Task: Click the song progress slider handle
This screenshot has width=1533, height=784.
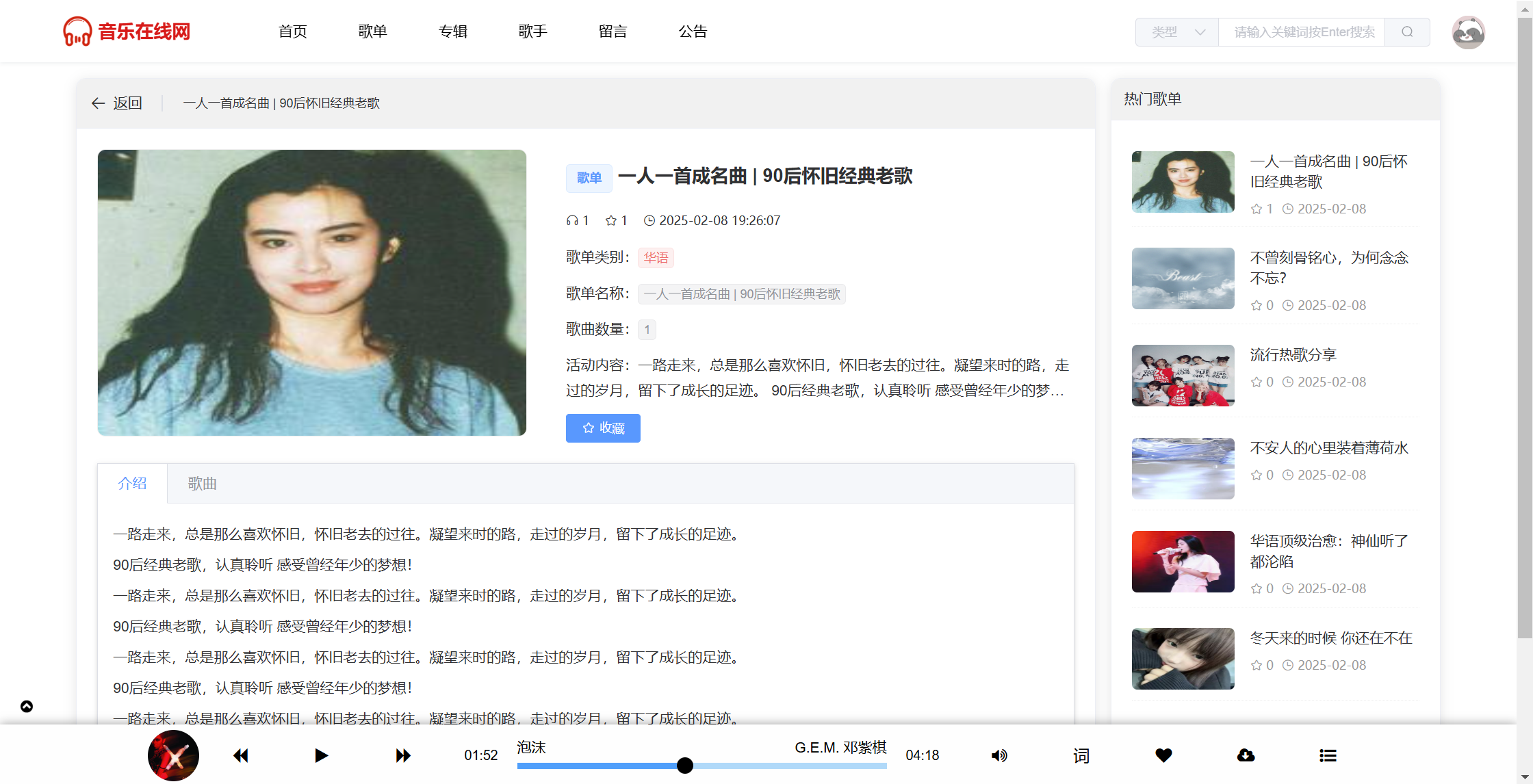Action: [x=684, y=766]
